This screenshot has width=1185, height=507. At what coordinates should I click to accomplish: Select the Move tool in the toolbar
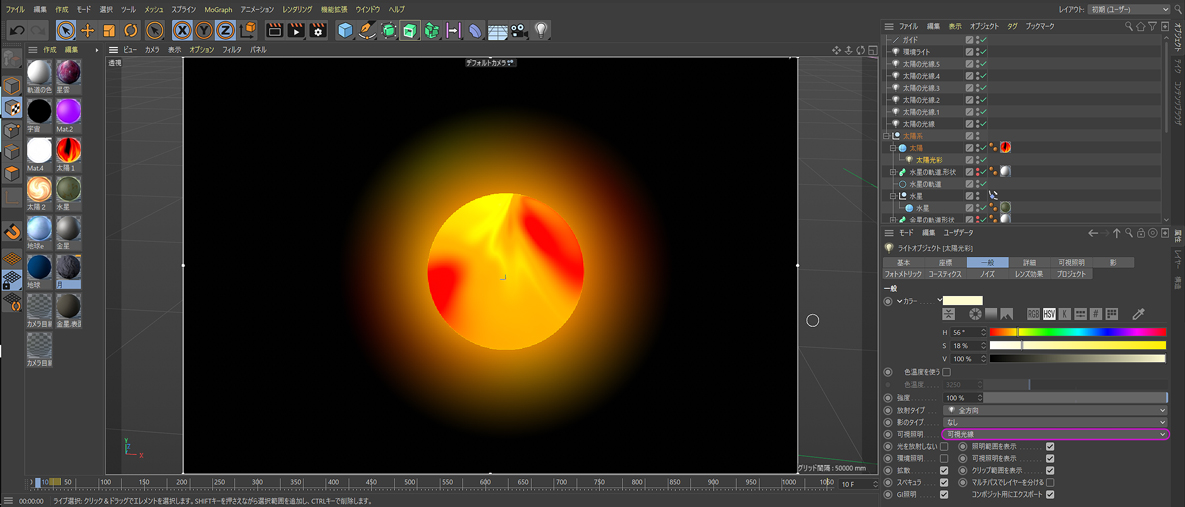(x=87, y=31)
